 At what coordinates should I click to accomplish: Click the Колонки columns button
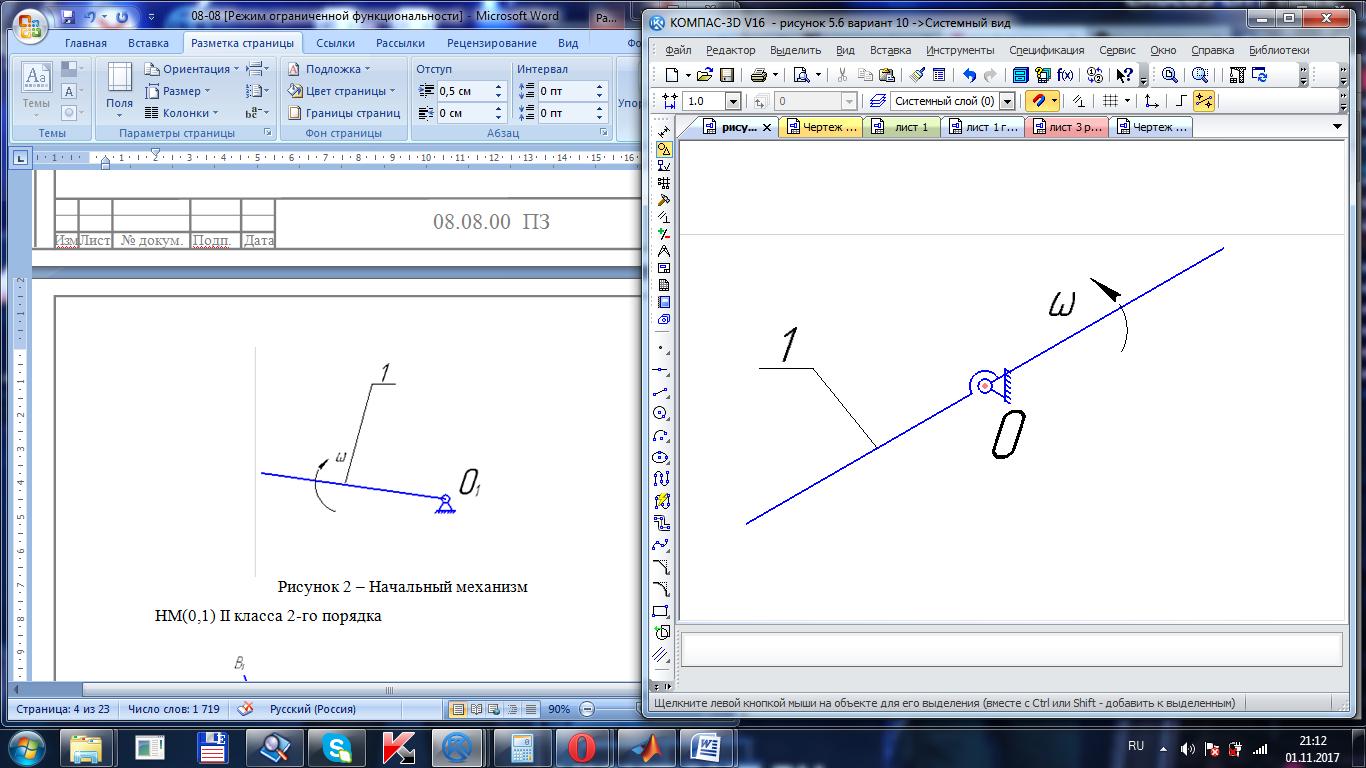tap(180, 113)
